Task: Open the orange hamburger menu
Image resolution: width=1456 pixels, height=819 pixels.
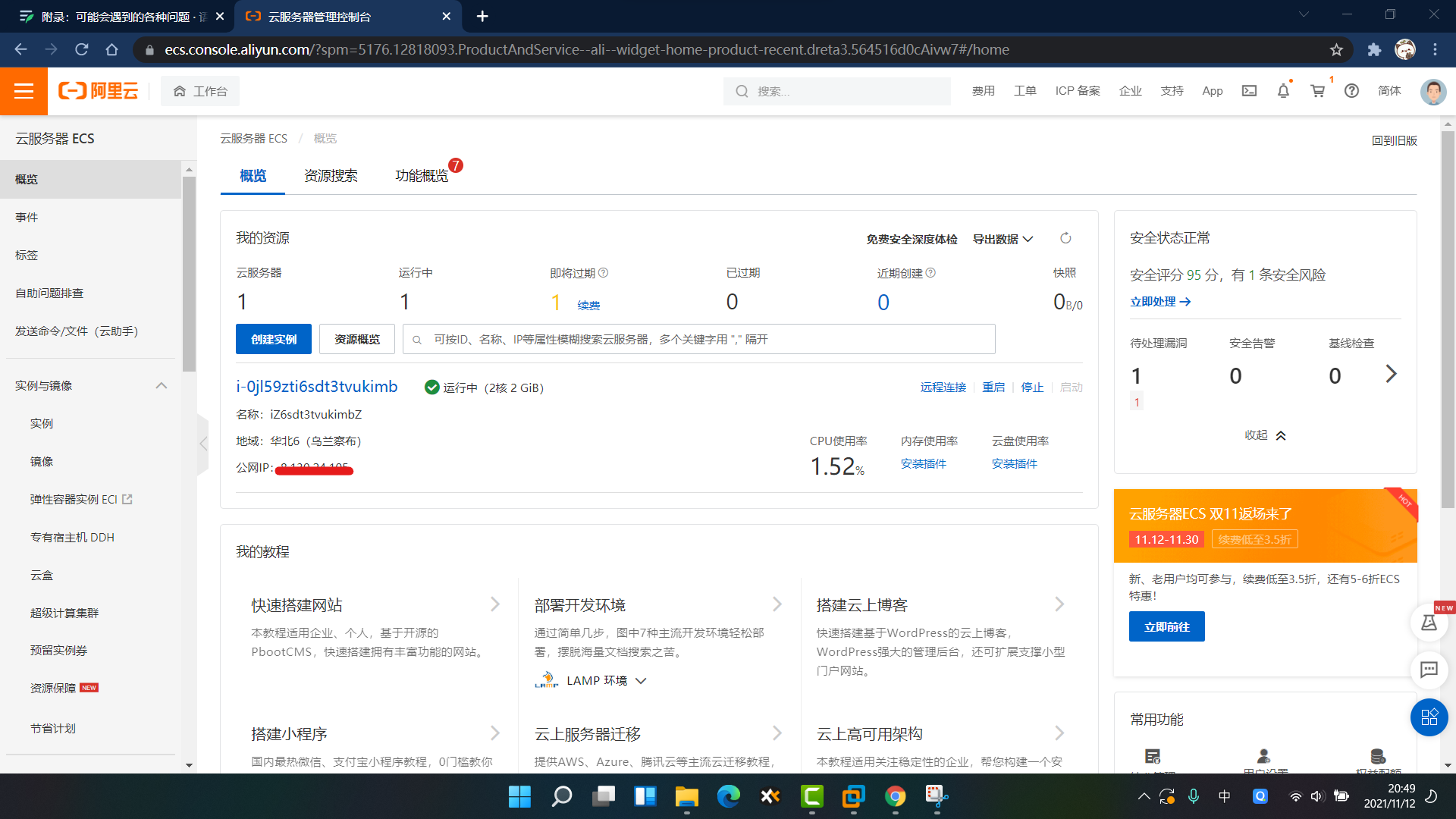Action: tap(24, 91)
